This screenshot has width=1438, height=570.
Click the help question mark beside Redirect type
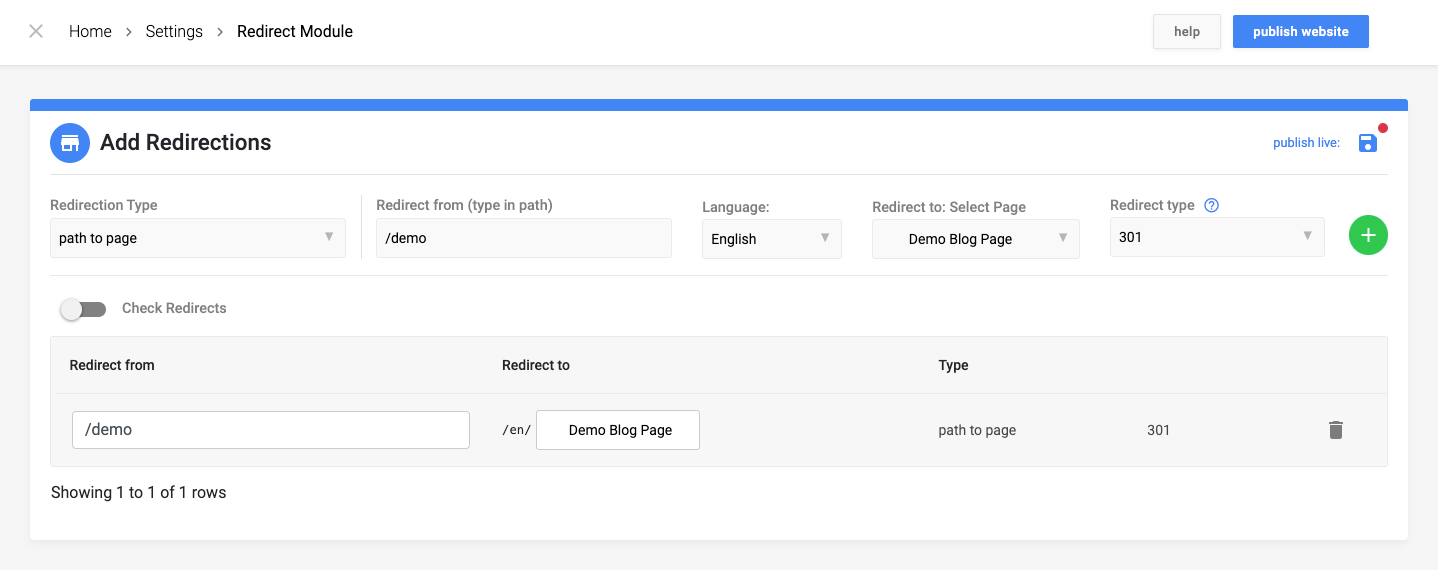coord(1211,205)
